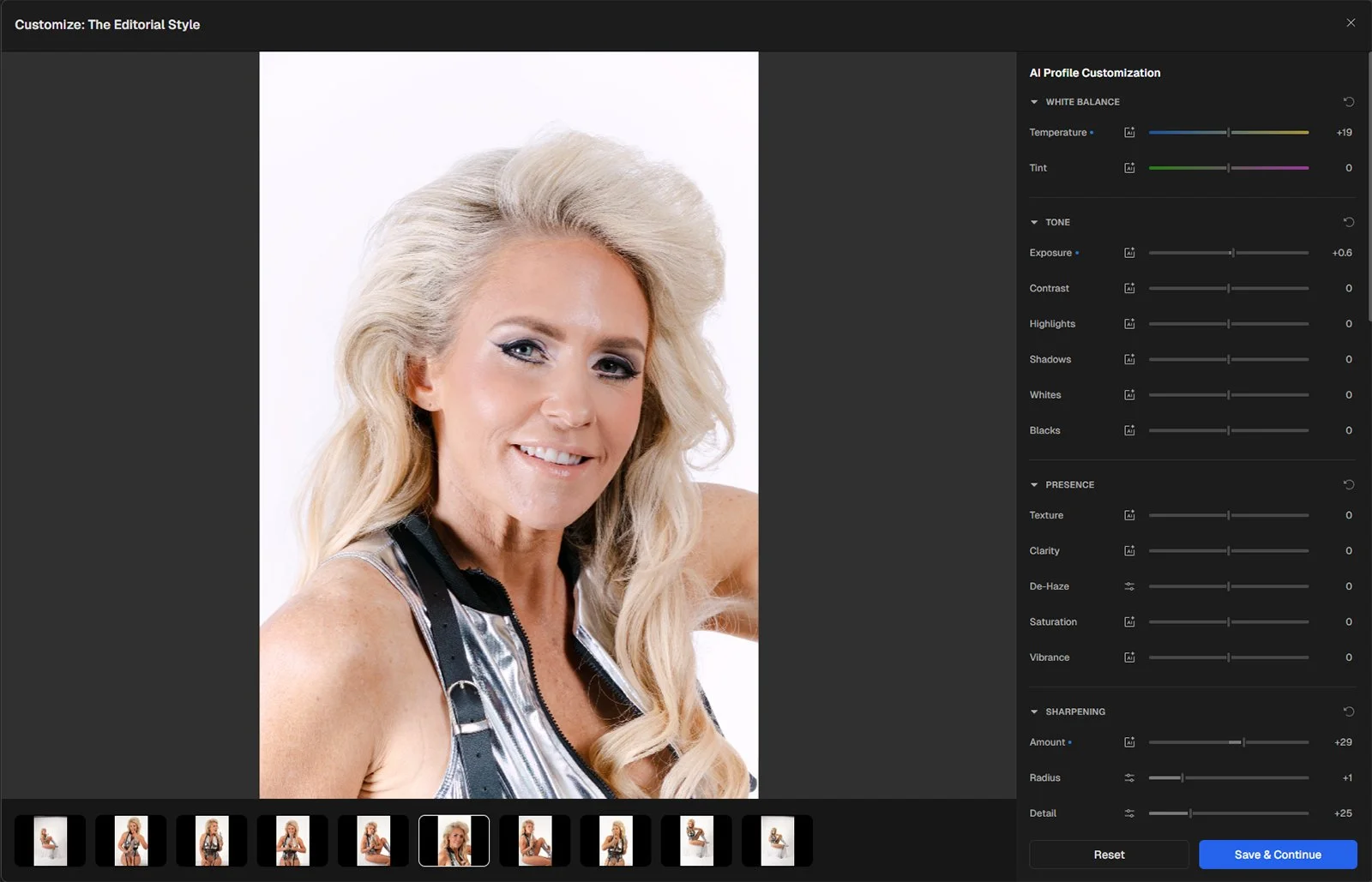1372x882 pixels.
Task: Reset the Sharpening section
Action: [x=1348, y=712]
